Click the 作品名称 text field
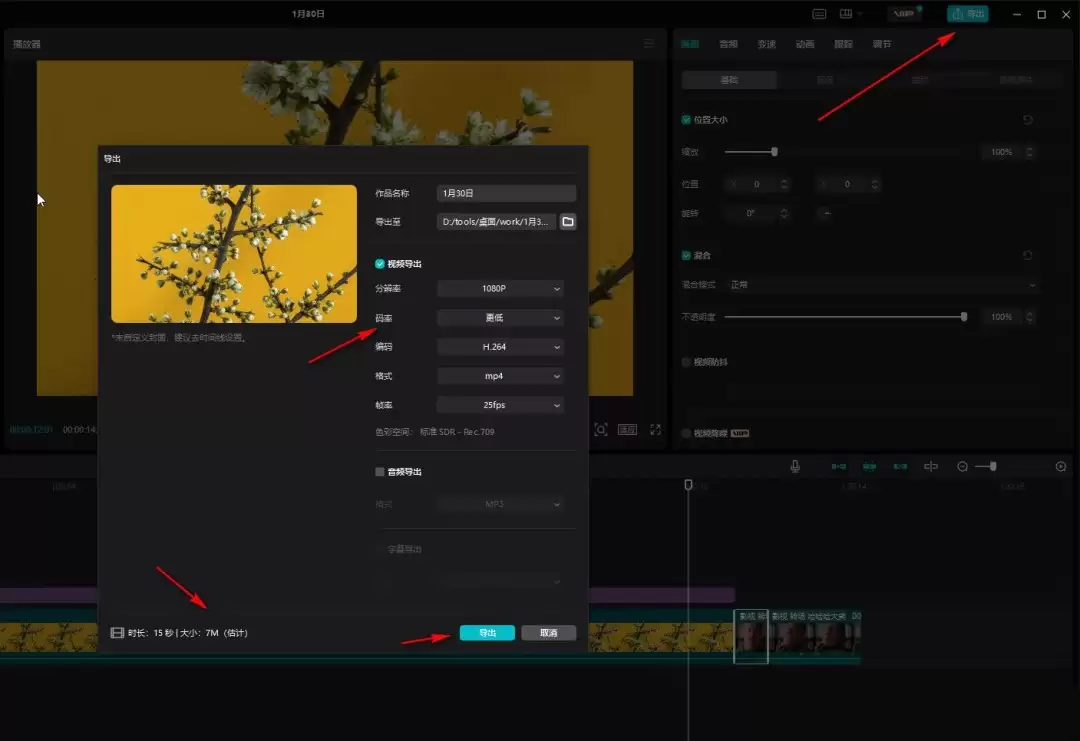The height and width of the screenshot is (741, 1080). coord(506,193)
